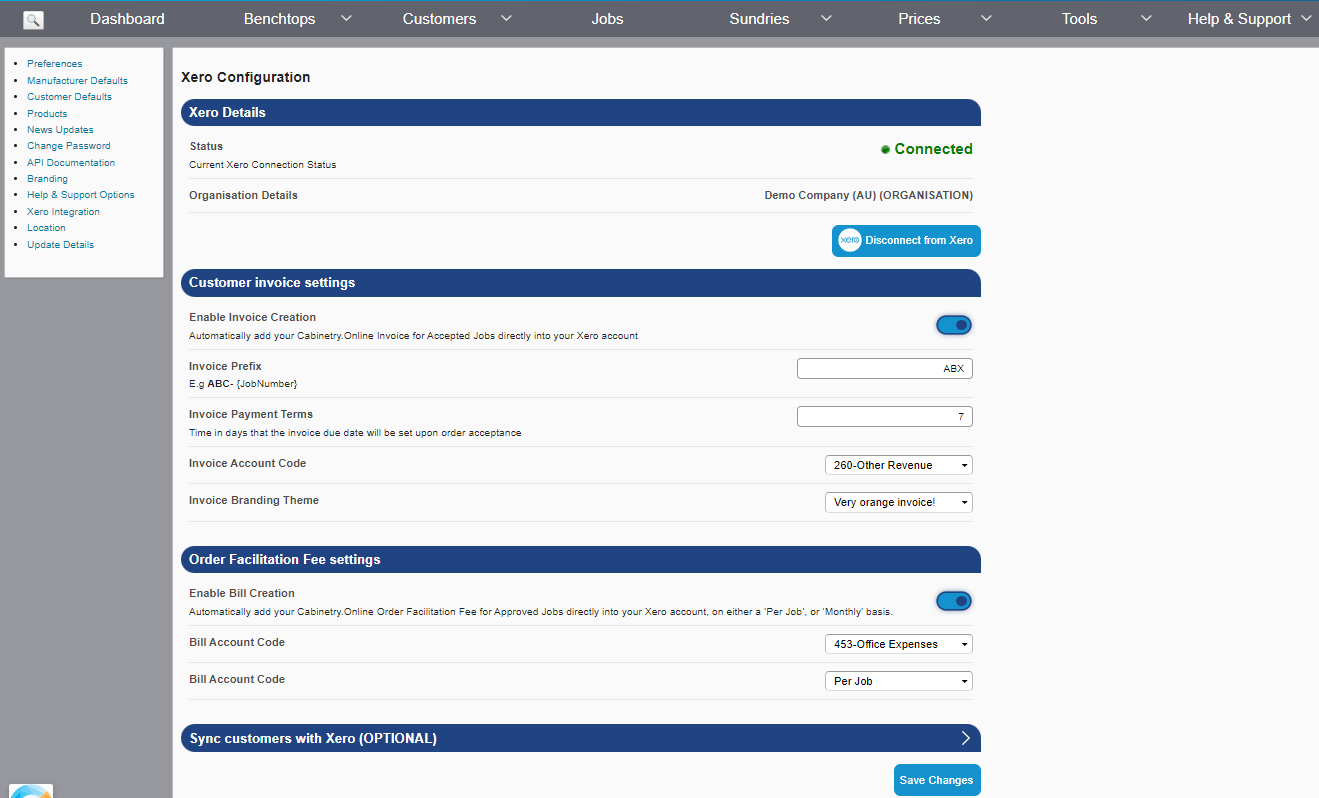Viewport: 1319px width, 798px height.
Task: Expand Help & Support menu chevron
Action: tap(1306, 18)
